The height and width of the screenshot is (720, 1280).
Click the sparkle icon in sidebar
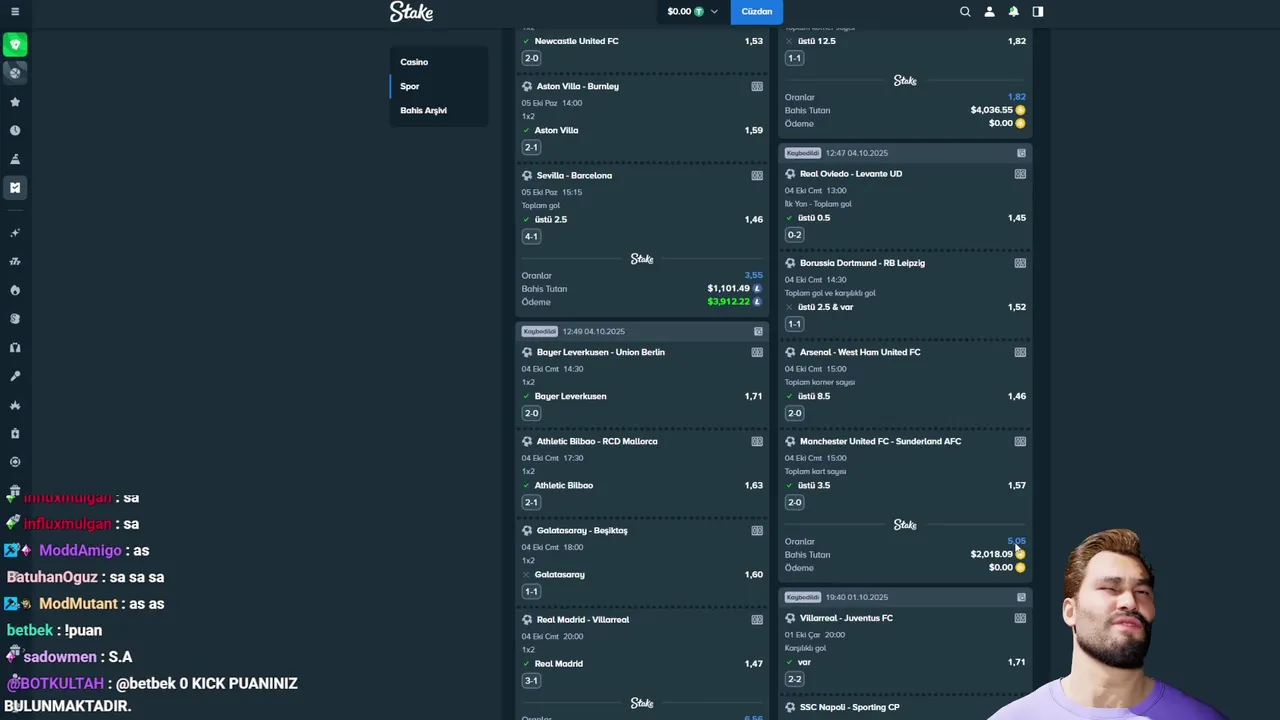coord(15,233)
